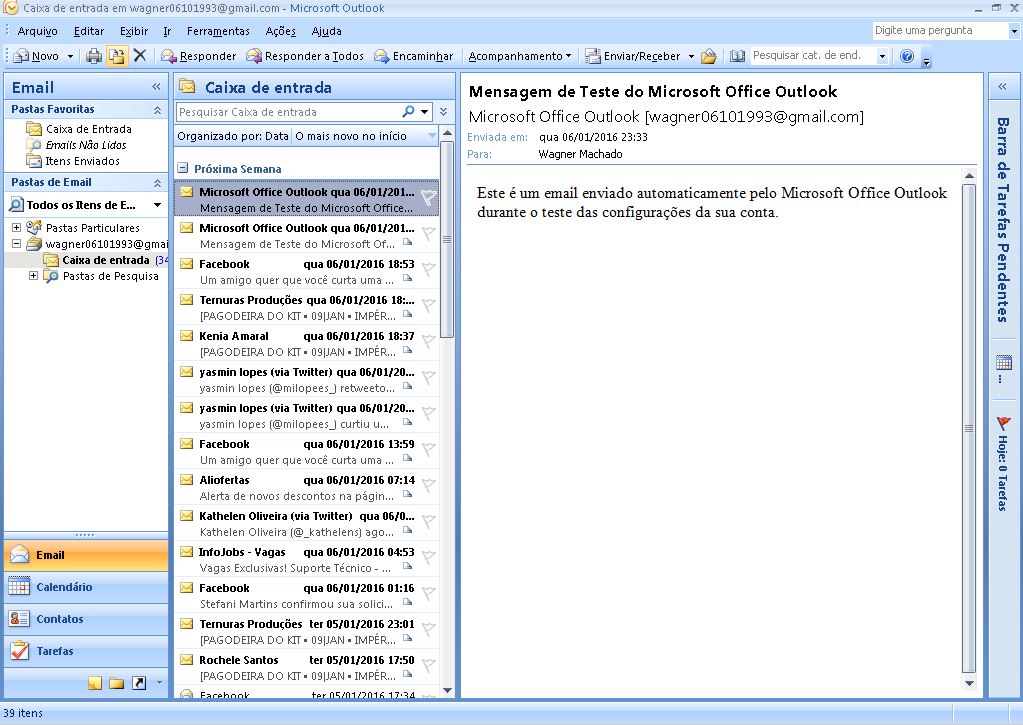Toggle the flag on the Rochele Santos message
Screen dimensions: 1023x725
[x=429, y=665]
